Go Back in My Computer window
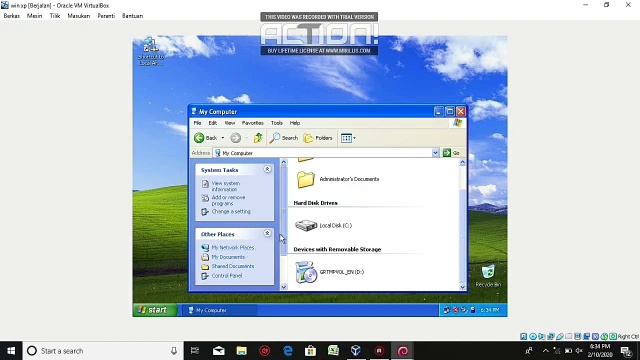Viewport: 640px width, 360px height. click(x=205, y=138)
